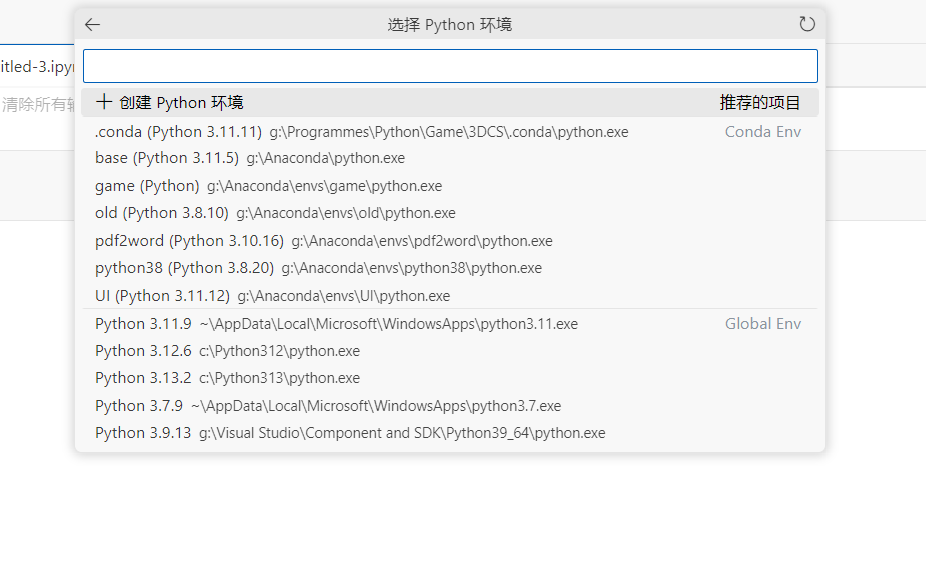Focus the environment search input box
Screen dimensions: 926x562
click(x=450, y=66)
